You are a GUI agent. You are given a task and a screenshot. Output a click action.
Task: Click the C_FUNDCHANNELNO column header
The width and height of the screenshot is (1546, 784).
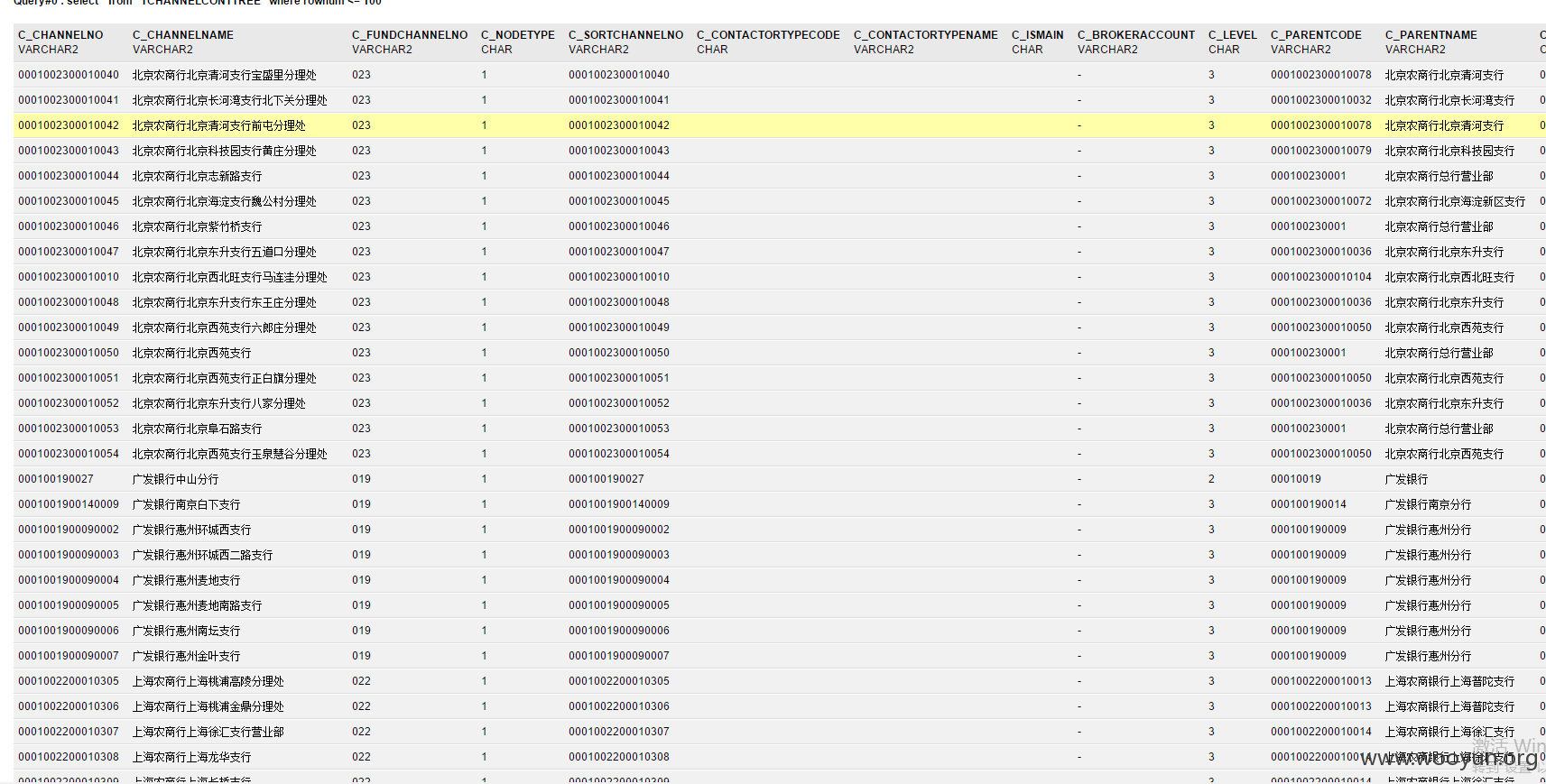410,35
